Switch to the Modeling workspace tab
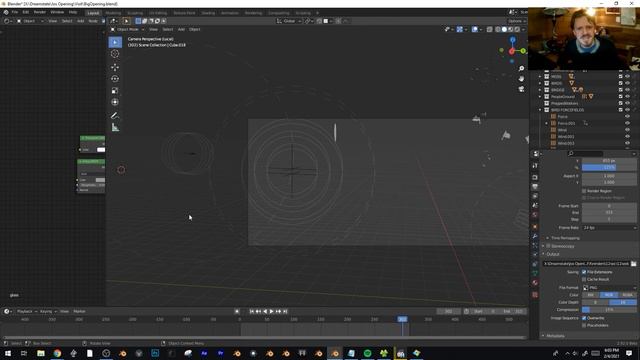The width and height of the screenshot is (640, 360). [x=113, y=13]
